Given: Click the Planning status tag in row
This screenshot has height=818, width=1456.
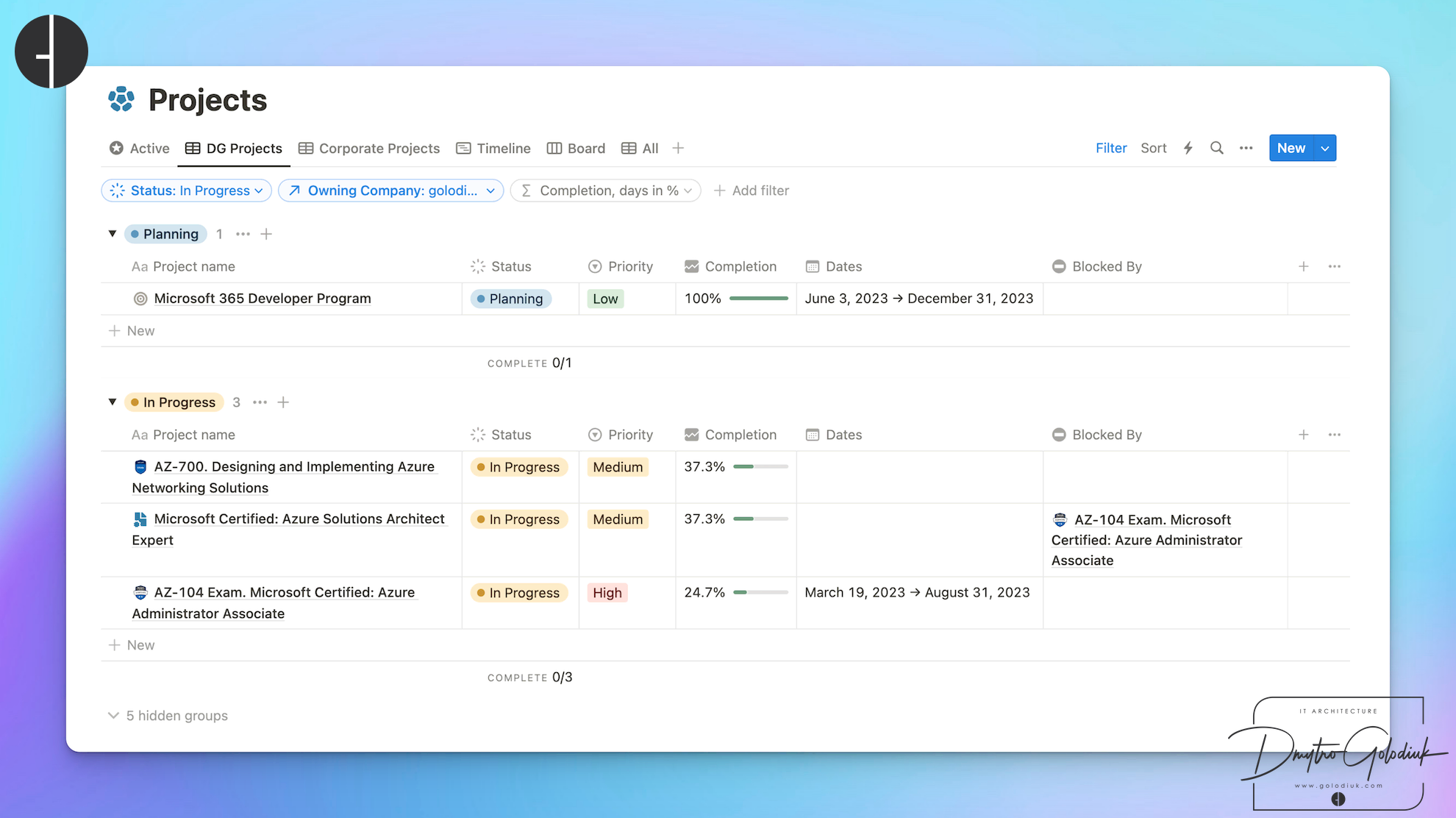Looking at the screenshot, I should 510,299.
